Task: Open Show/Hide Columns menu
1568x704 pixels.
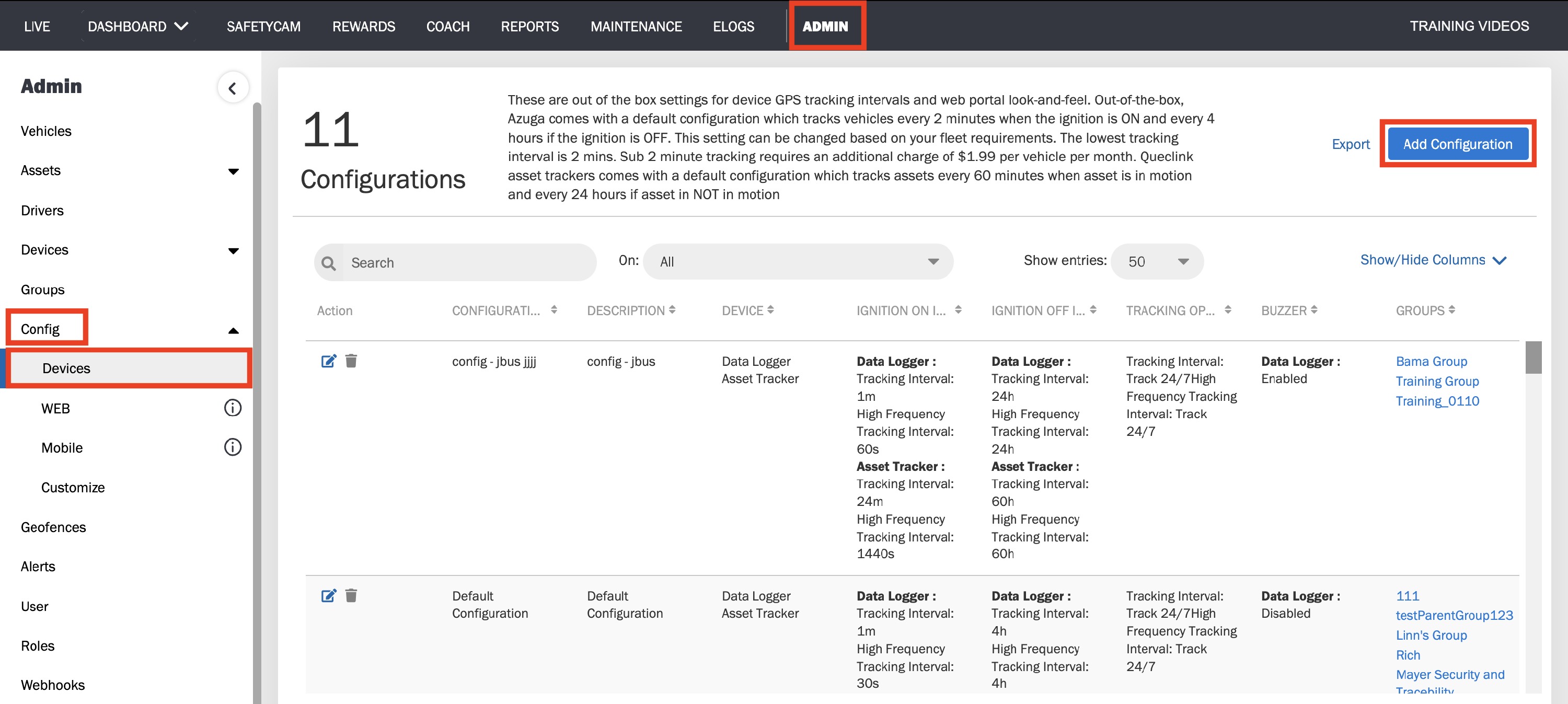Action: pos(1434,260)
